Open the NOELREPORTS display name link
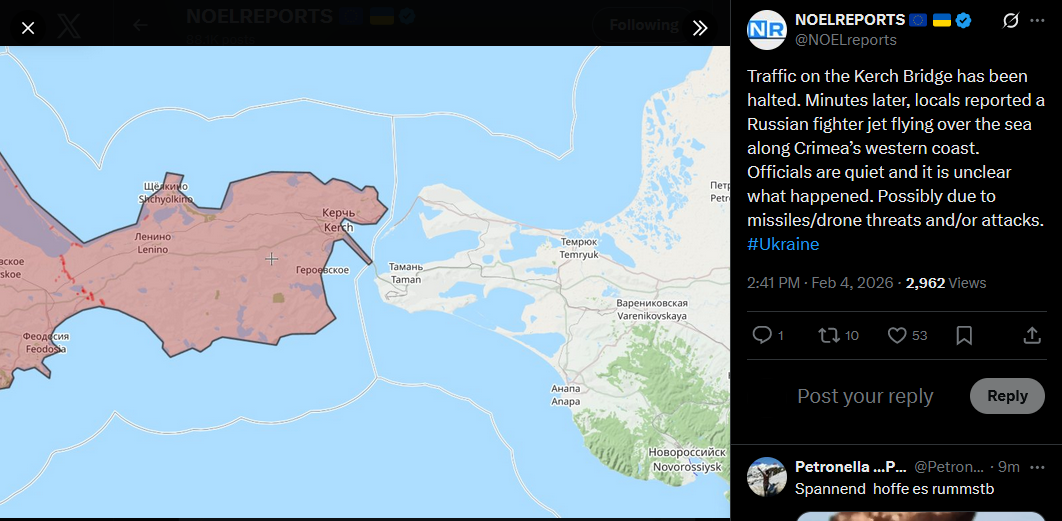Image resolution: width=1062 pixels, height=521 pixels. tap(850, 20)
